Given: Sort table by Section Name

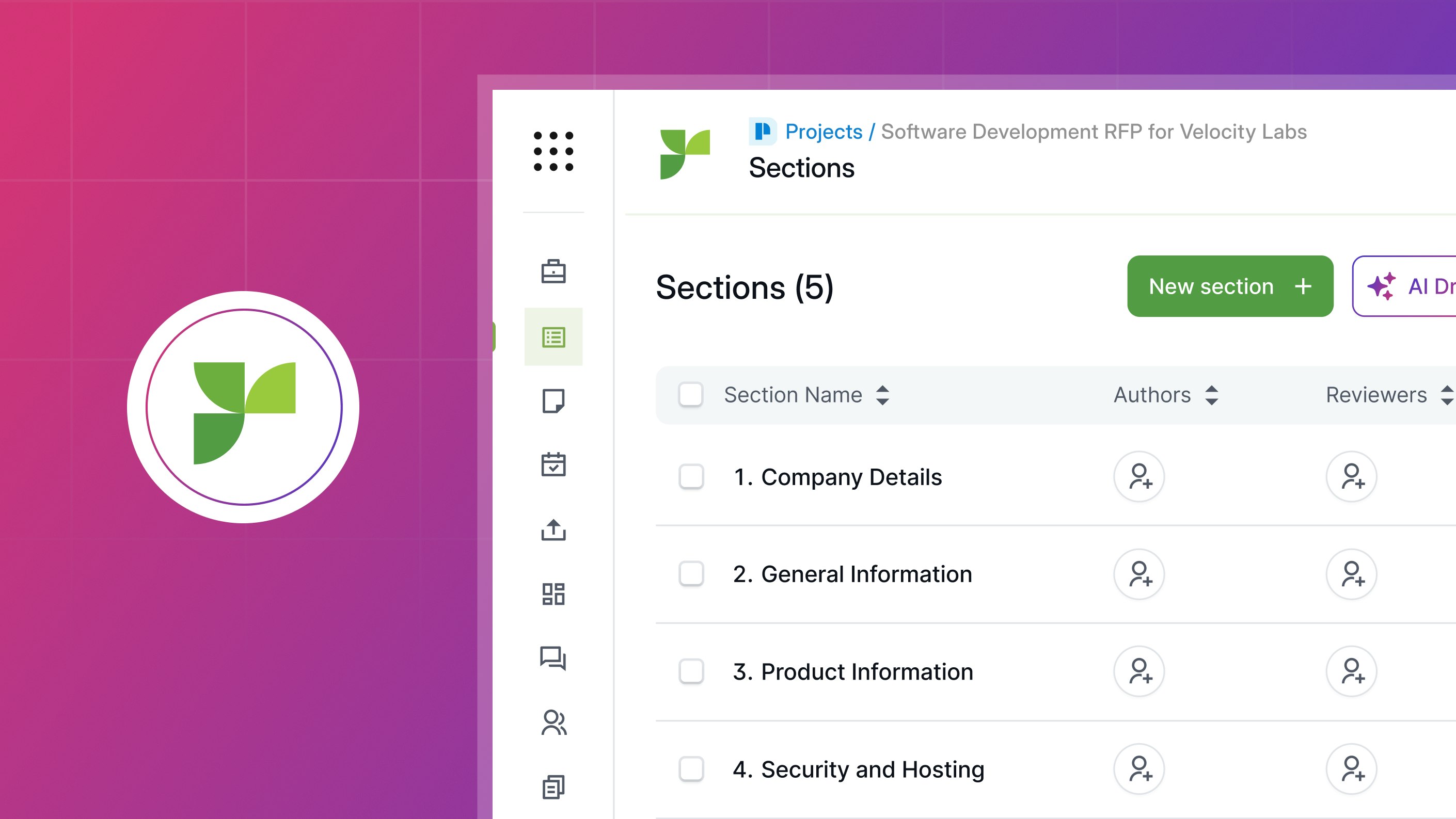Looking at the screenshot, I should (x=882, y=395).
